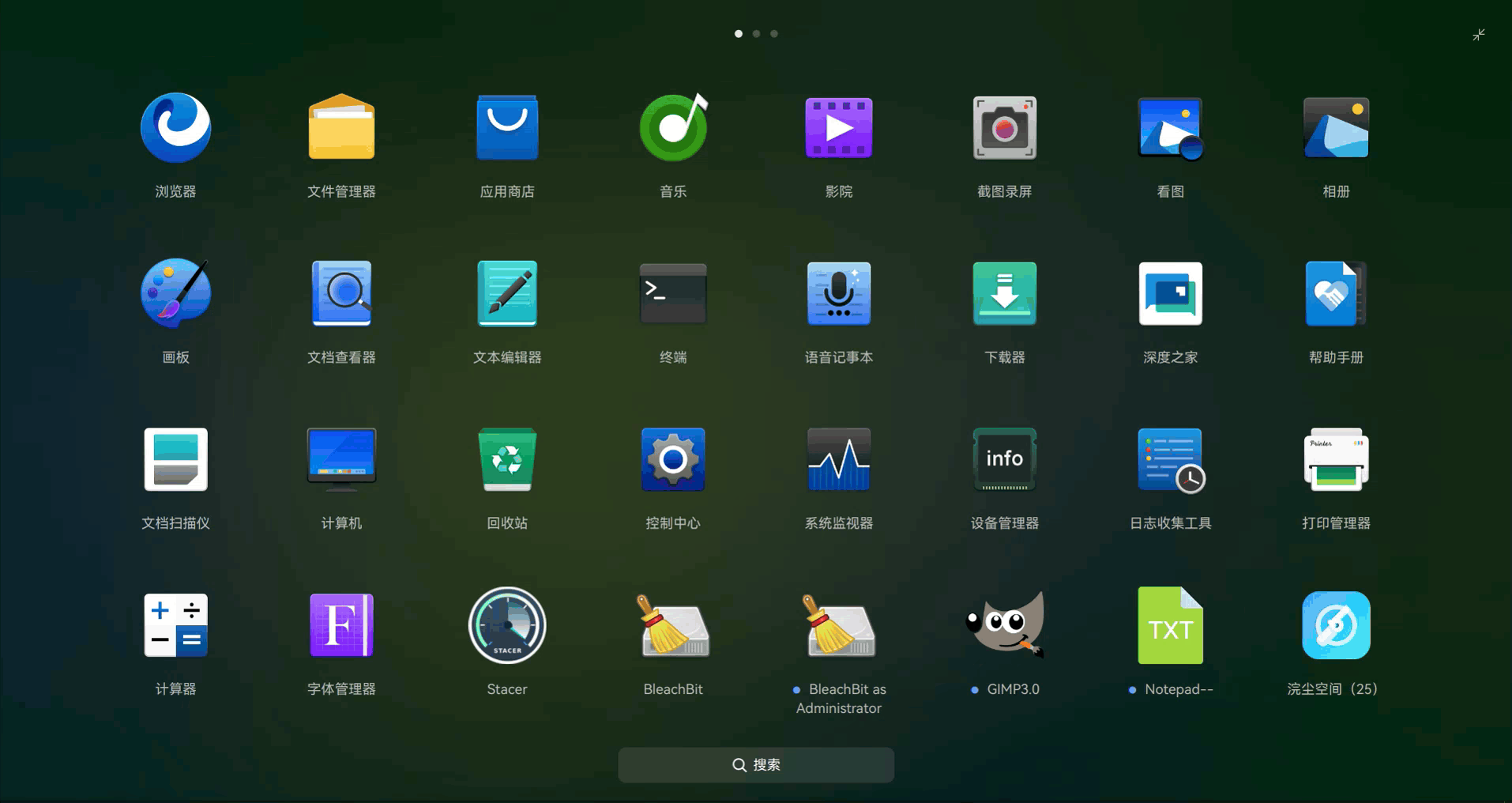Select the first launcher page dot

[739, 34]
